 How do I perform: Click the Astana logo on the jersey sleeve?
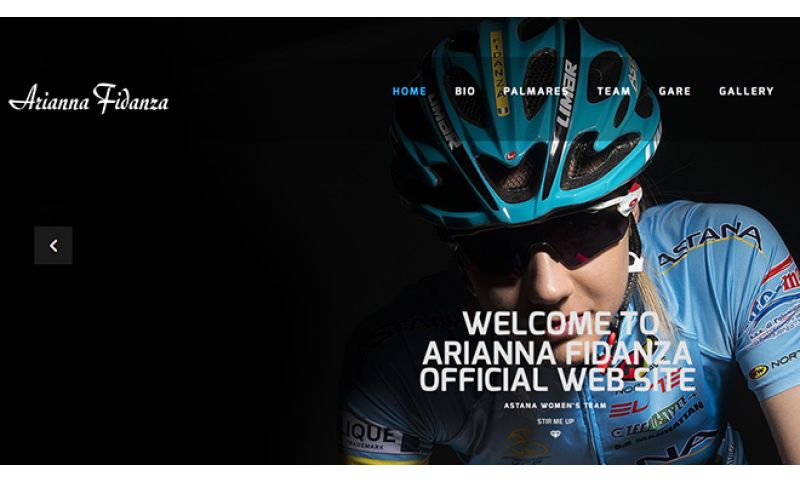(709, 244)
